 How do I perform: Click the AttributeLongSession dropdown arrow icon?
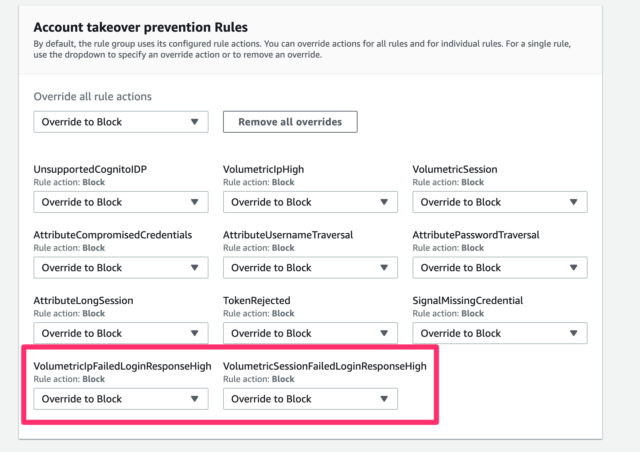(x=195, y=333)
